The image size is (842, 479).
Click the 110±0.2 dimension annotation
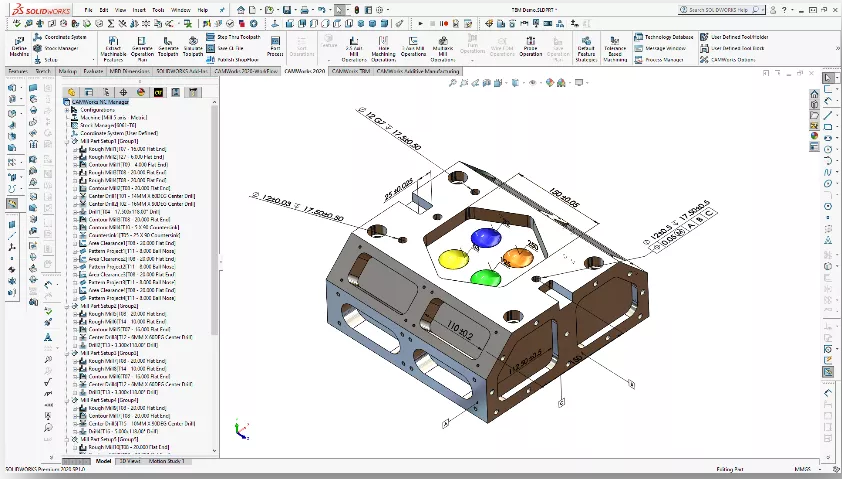pos(460,329)
